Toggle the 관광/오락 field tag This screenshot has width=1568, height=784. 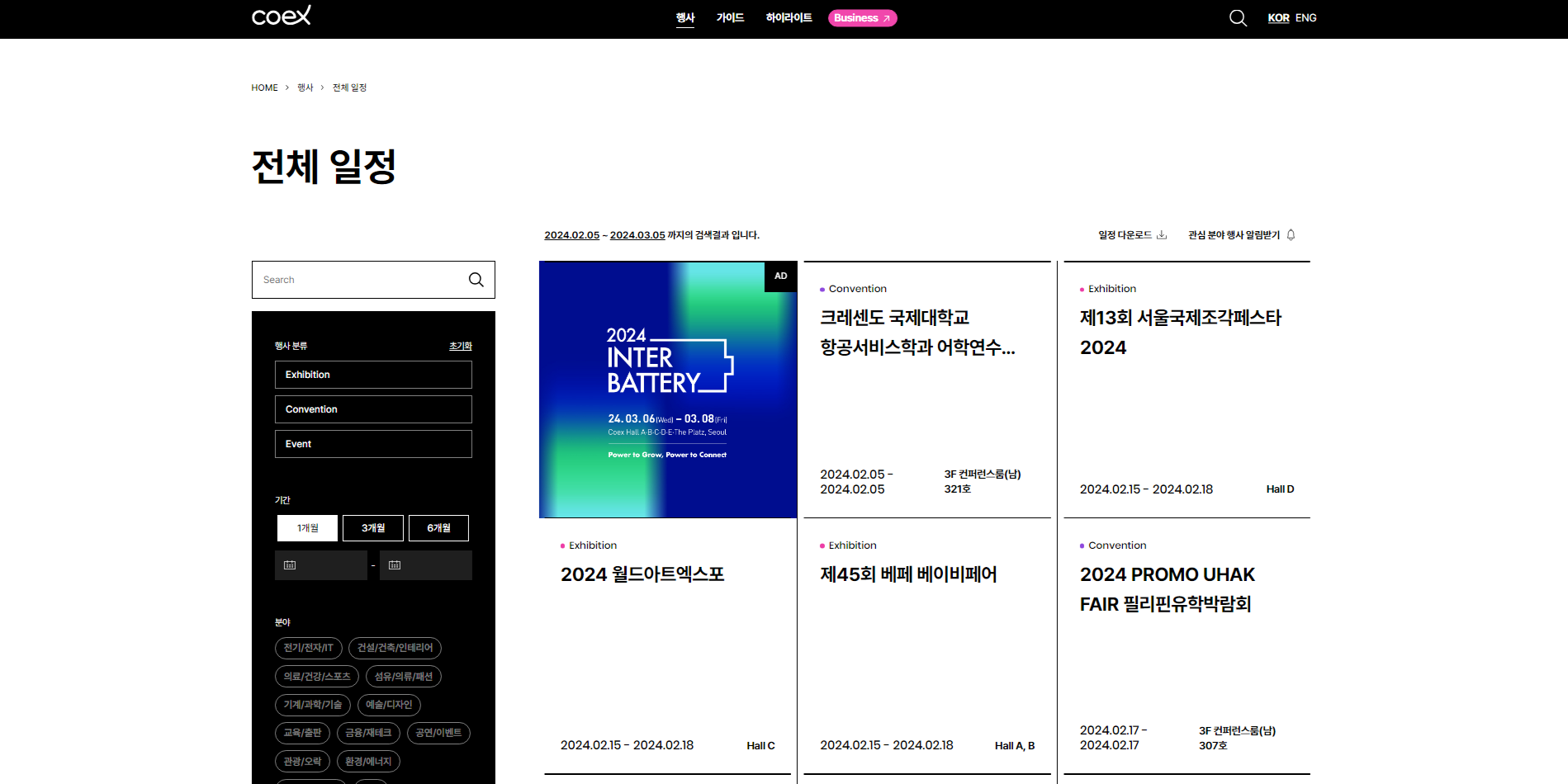pos(303,762)
